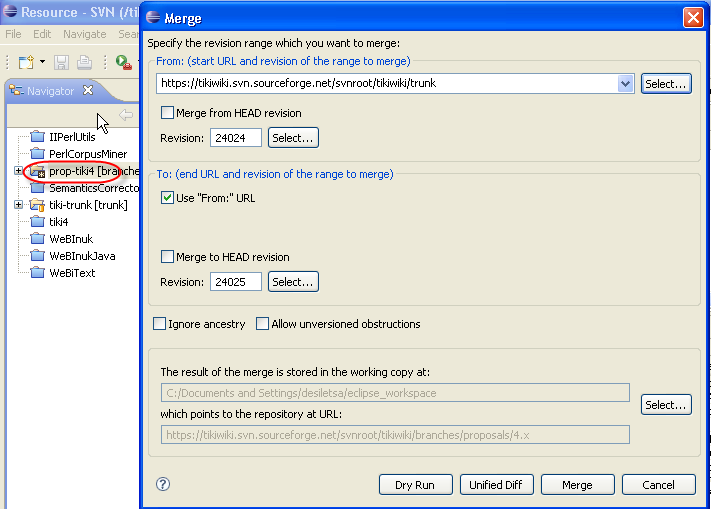Click Select beside the working copy path
This screenshot has width=711, height=509.
pyautogui.click(x=666, y=405)
